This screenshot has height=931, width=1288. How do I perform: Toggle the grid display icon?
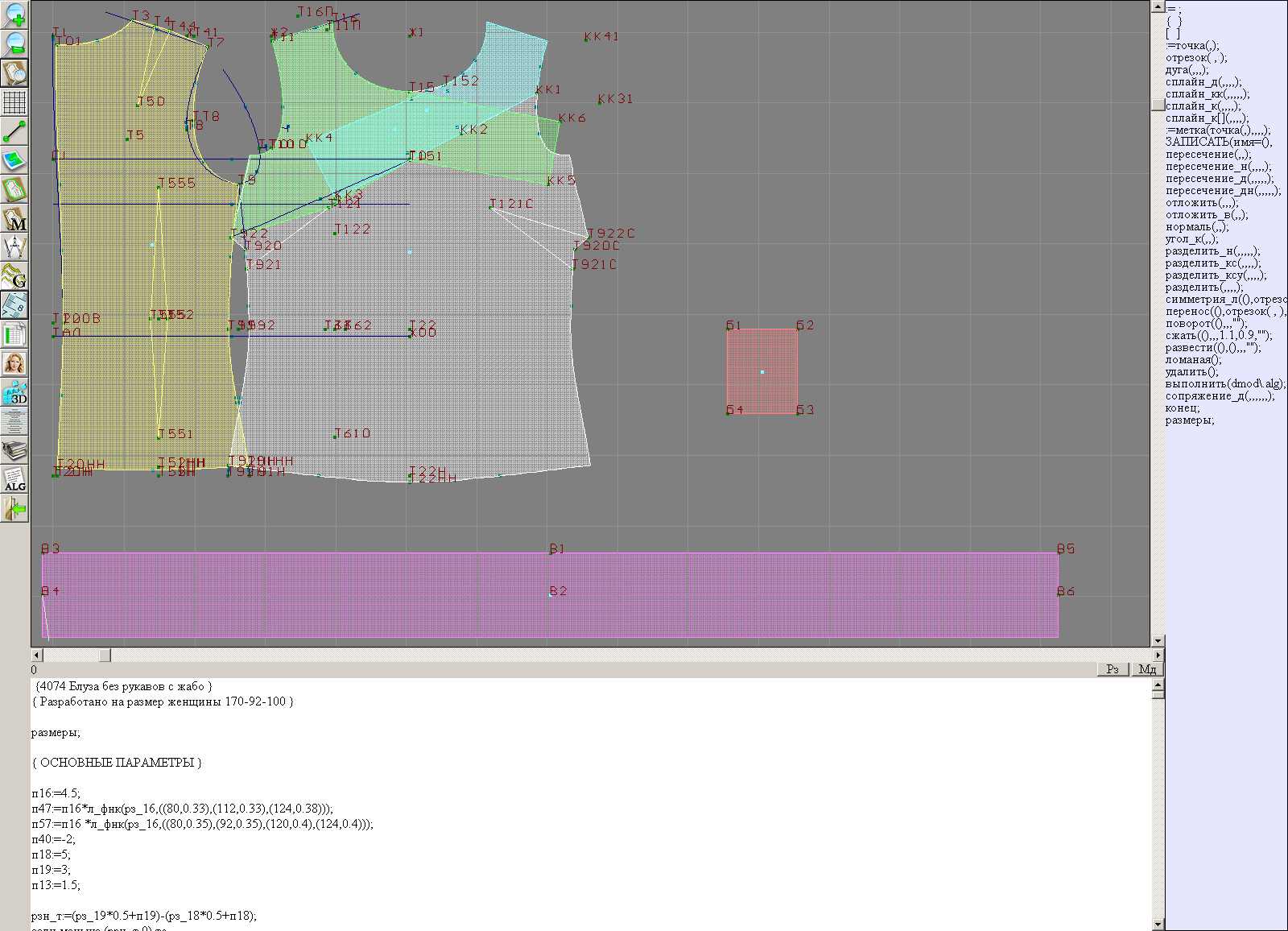point(14,102)
